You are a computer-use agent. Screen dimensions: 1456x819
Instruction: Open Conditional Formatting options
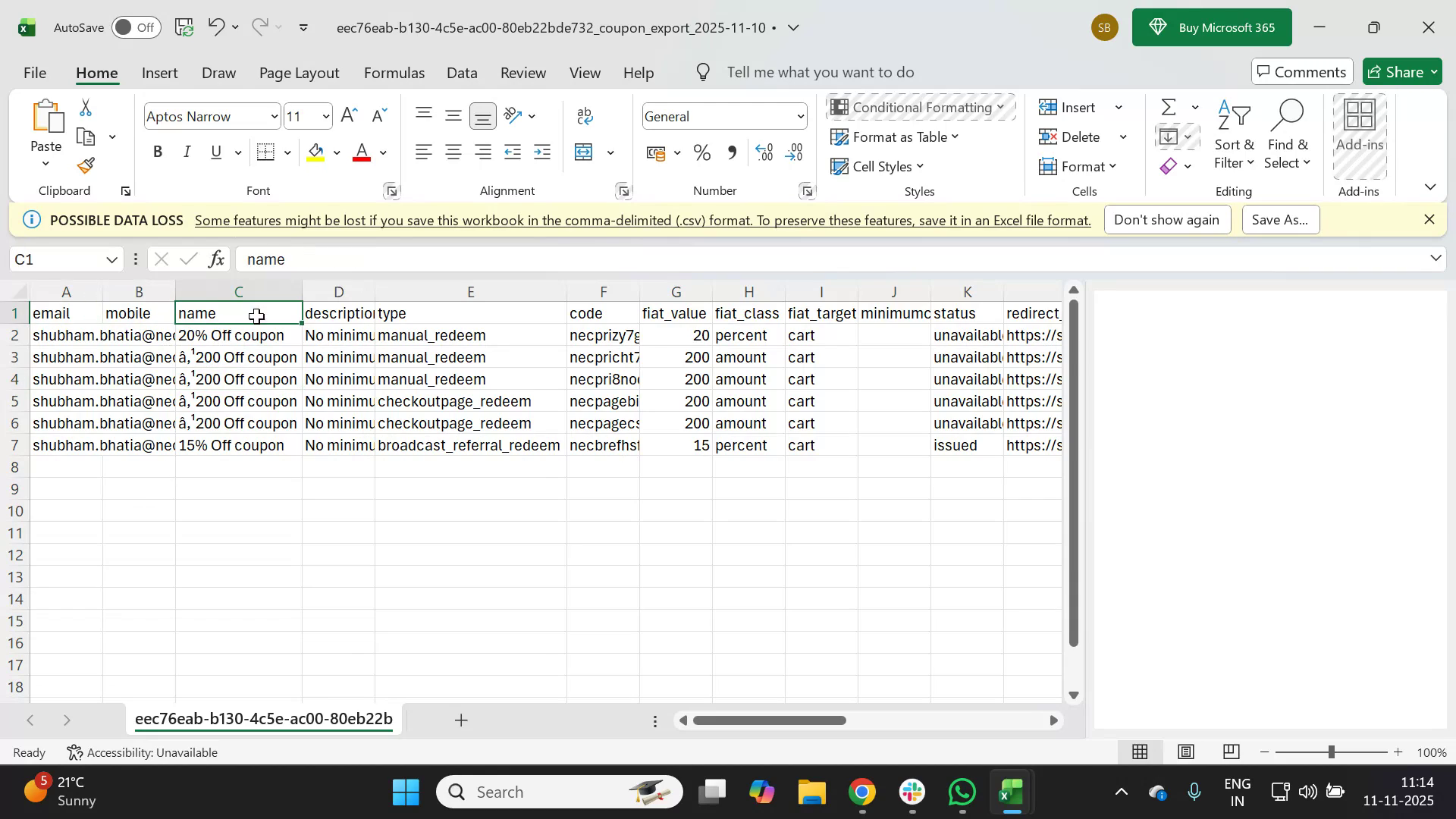[920, 107]
